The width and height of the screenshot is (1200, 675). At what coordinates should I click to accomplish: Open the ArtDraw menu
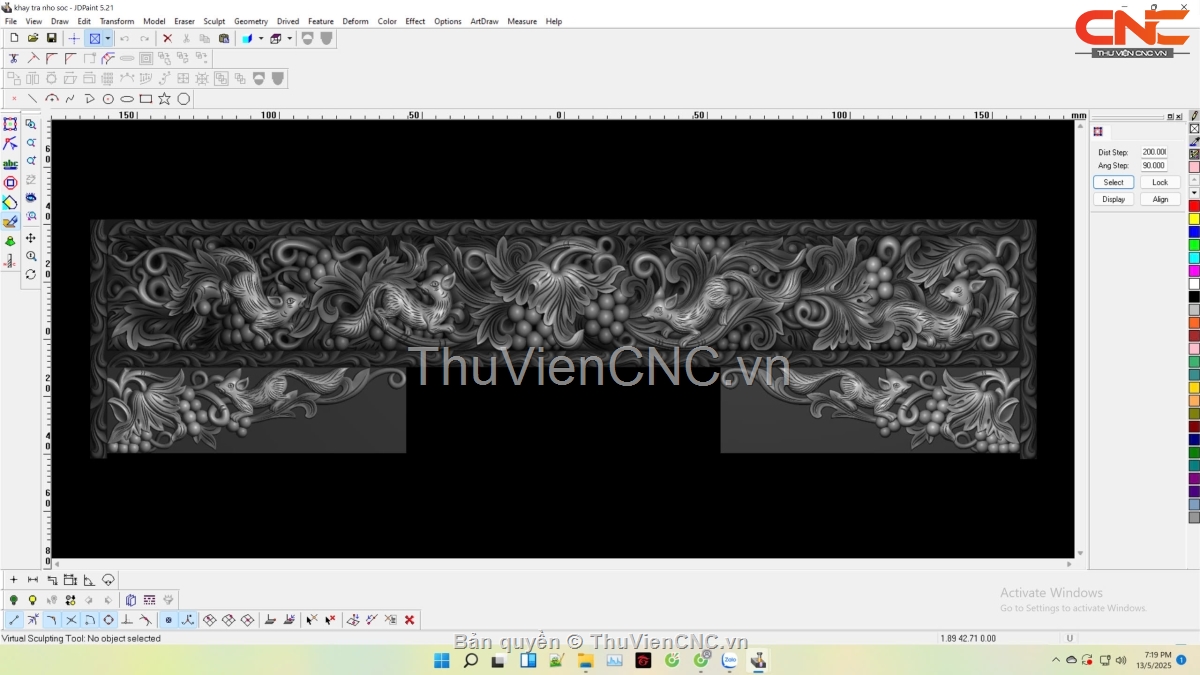[484, 21]
